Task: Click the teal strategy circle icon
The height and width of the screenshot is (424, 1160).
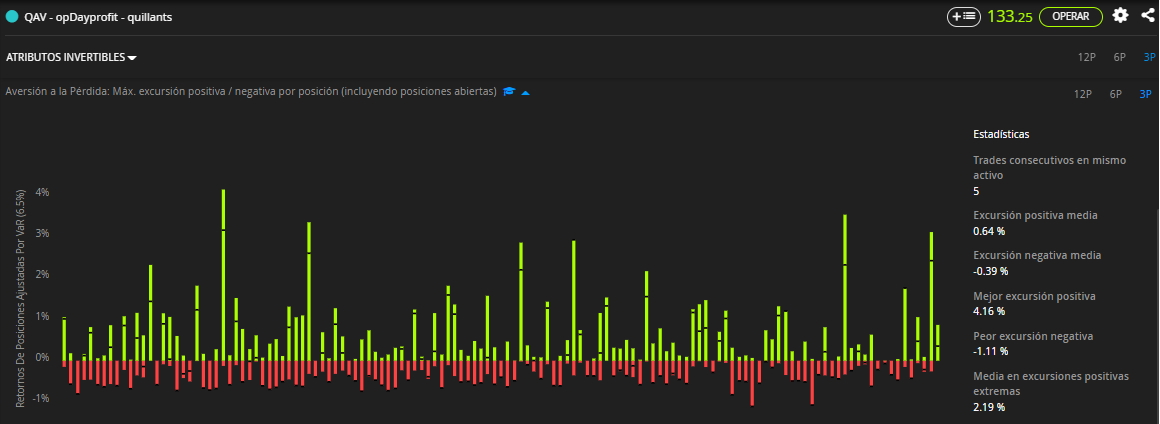Action: [x=12, y=16]
